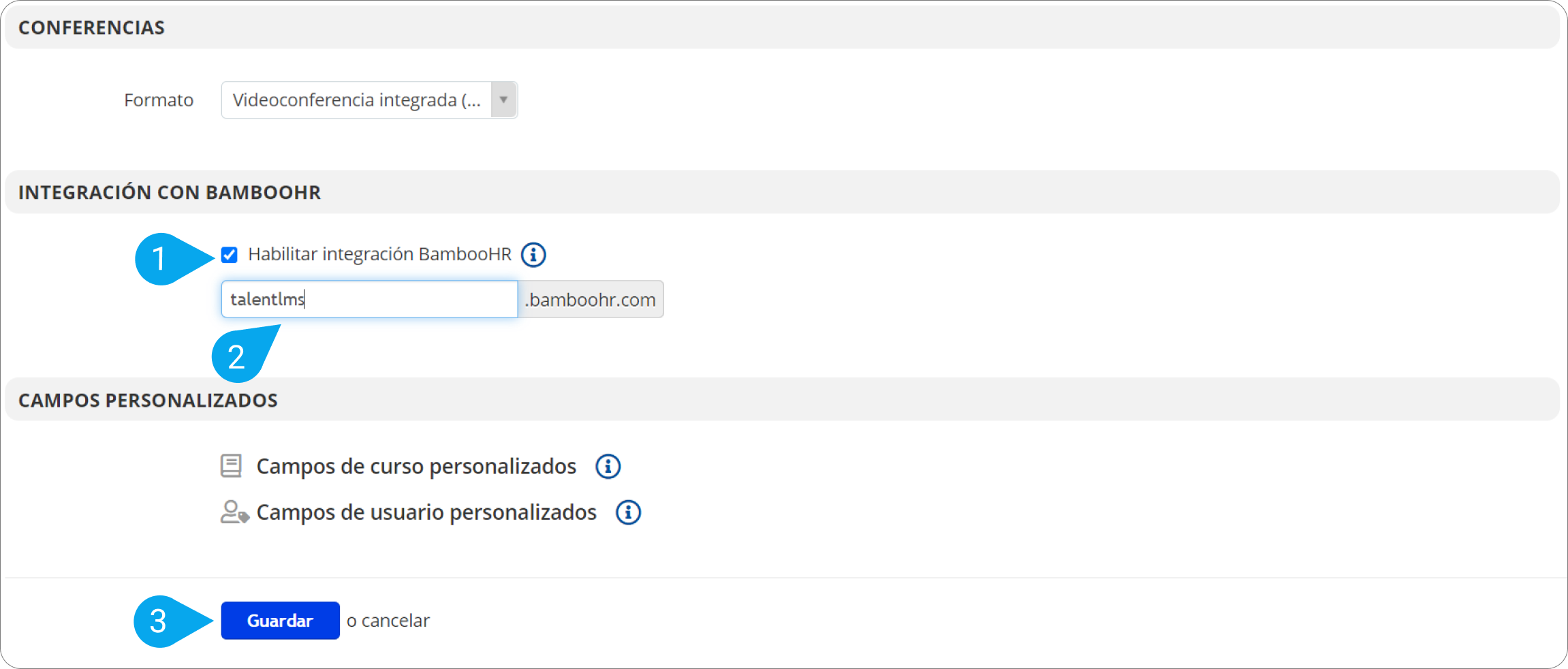Click the Habilitar integración BambooHR label
This screenshot has width=1568, height=669.
click(x=379, y=255)
